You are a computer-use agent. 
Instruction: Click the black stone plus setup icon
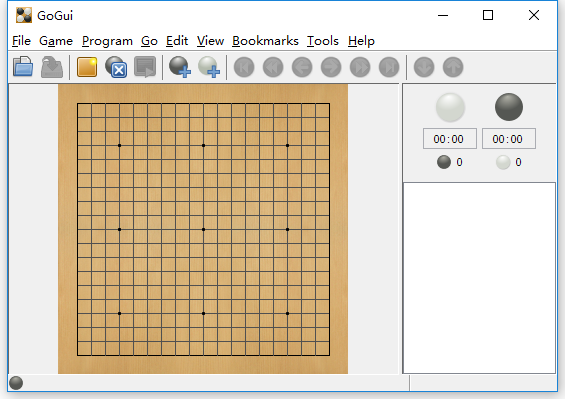(180, 67)
